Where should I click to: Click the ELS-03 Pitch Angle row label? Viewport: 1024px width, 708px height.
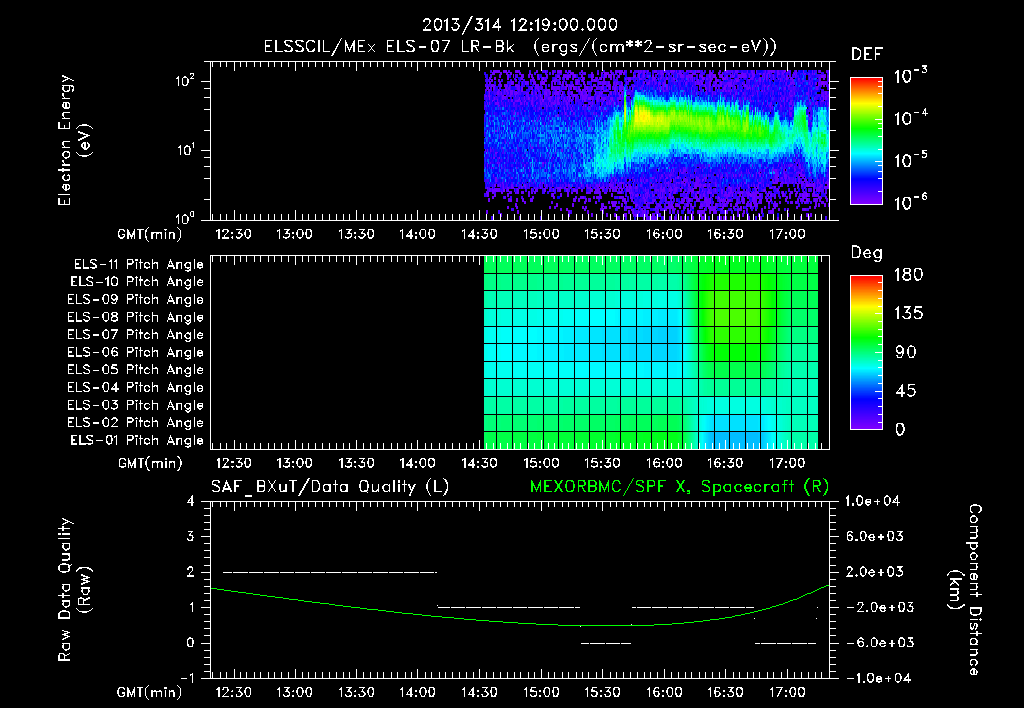pyautogui.click(x=135, y=405)
